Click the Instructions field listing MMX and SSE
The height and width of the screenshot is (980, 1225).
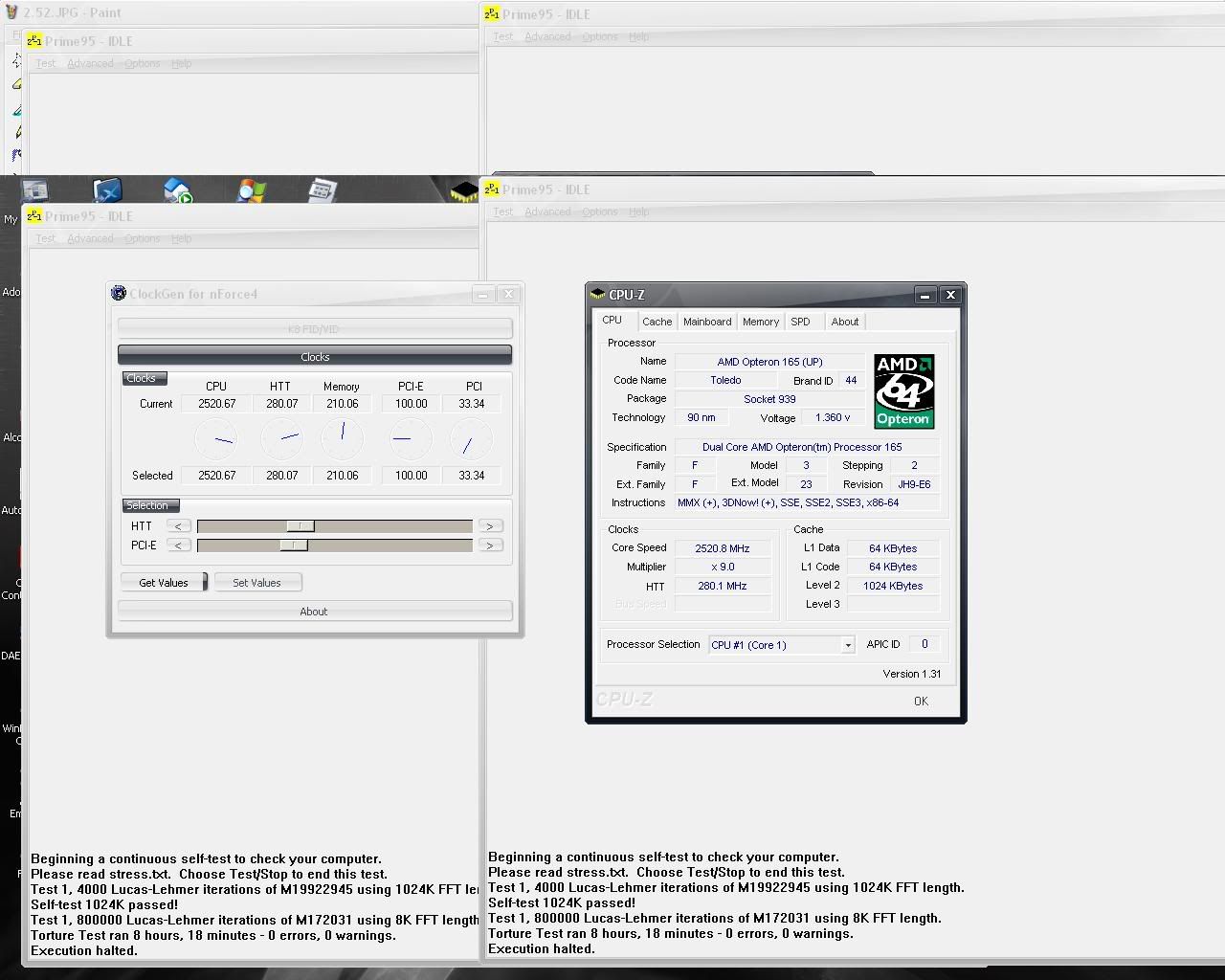tap(807, 502)
